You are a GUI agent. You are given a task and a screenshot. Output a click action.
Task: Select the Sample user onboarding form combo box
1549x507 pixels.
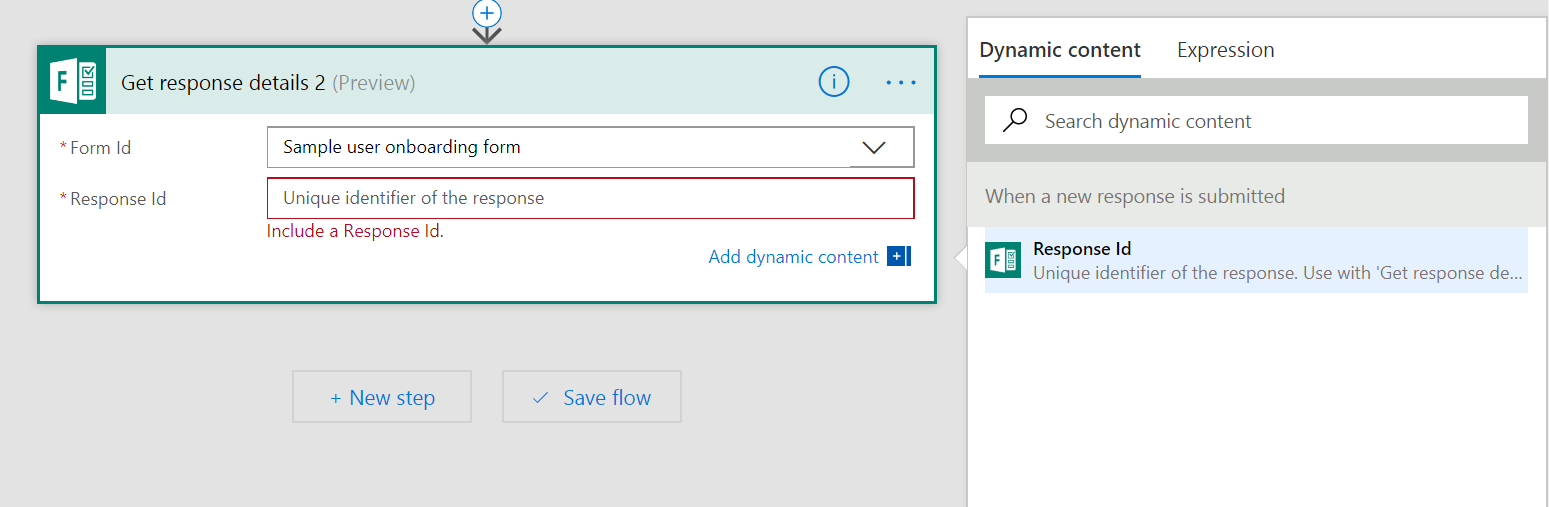point(560,147)
